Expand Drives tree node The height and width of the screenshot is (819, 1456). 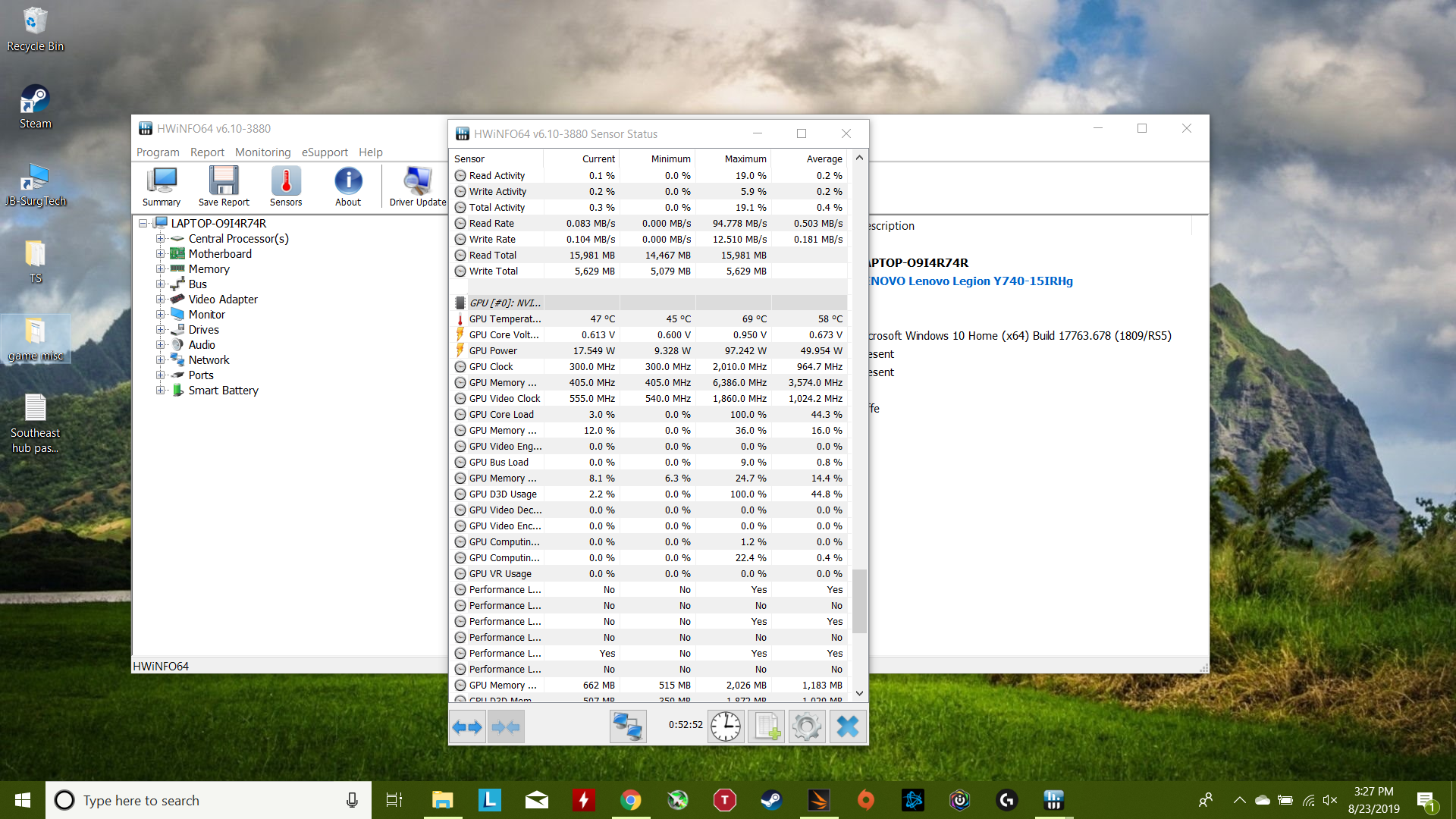[160, 329]
